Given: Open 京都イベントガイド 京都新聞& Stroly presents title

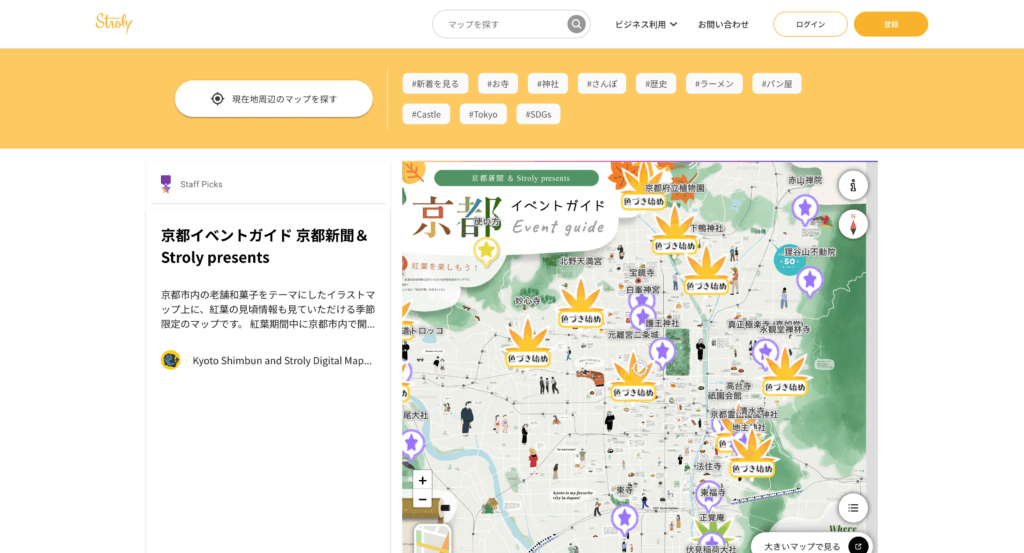Looking at the screenshot, I should [x=264, y=246].
